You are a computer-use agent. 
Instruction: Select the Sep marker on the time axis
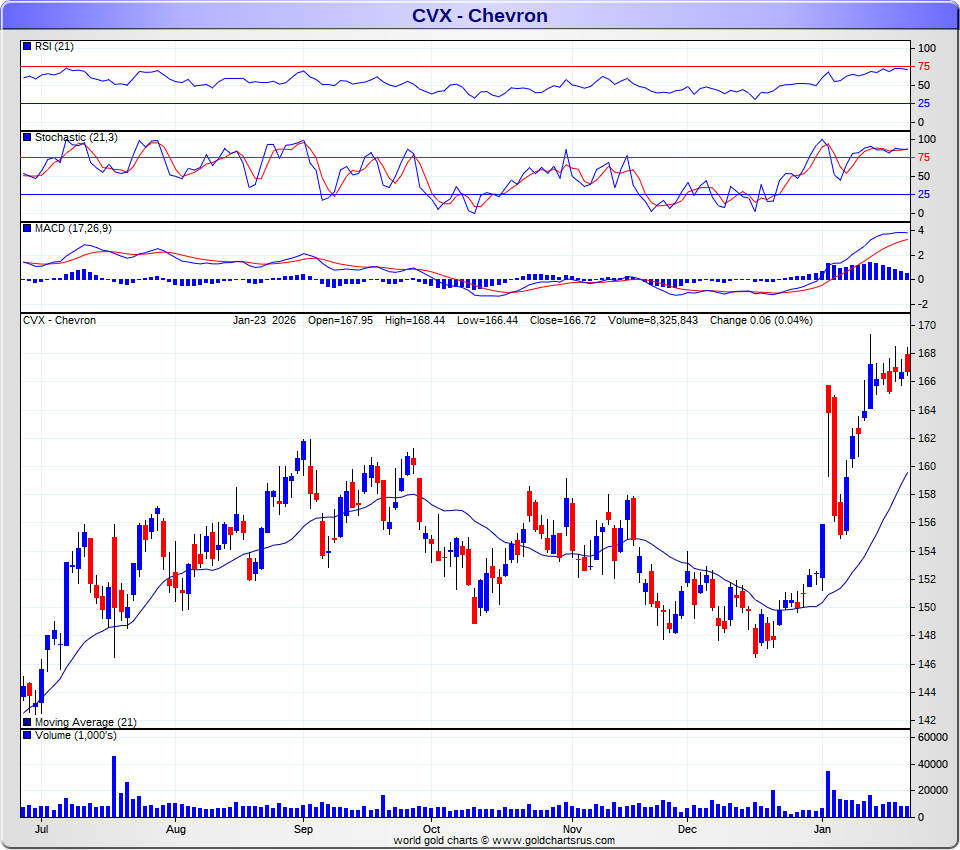(x=304, y=830)
